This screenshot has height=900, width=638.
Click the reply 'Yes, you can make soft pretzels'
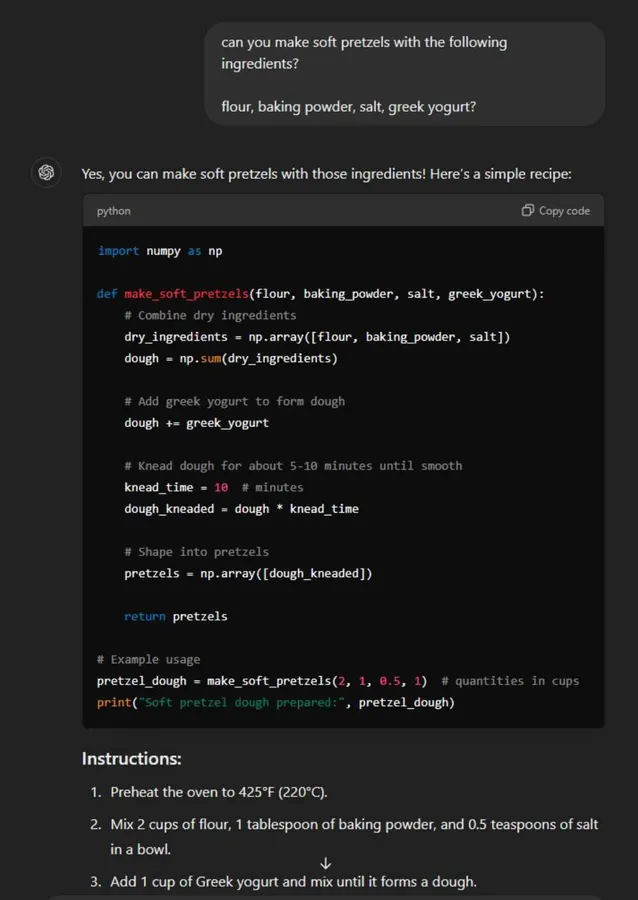click(326, 173)
